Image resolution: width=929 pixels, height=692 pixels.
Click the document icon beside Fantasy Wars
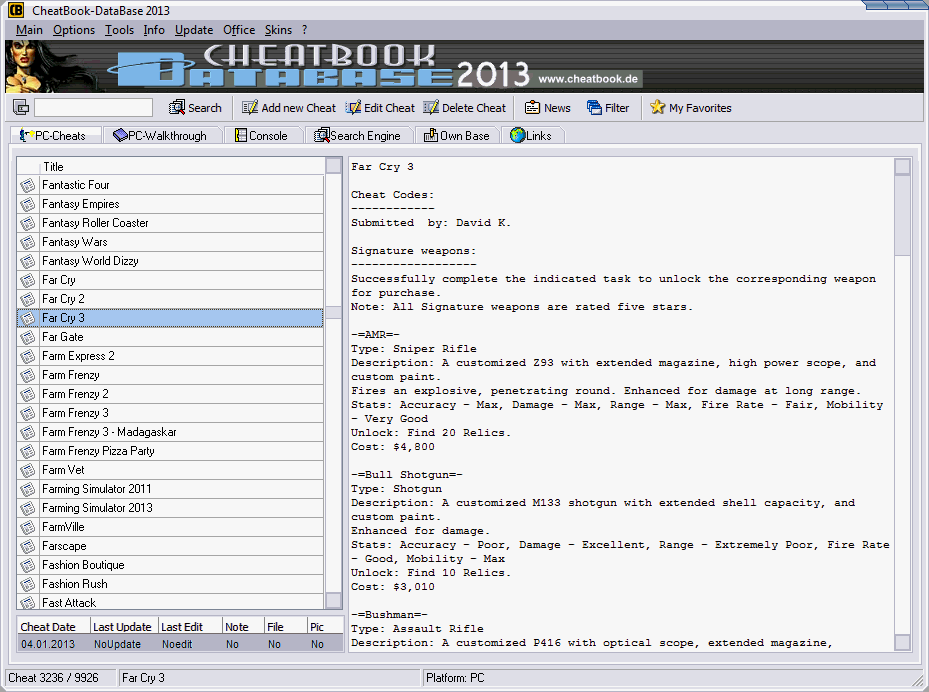click(28, 242)
